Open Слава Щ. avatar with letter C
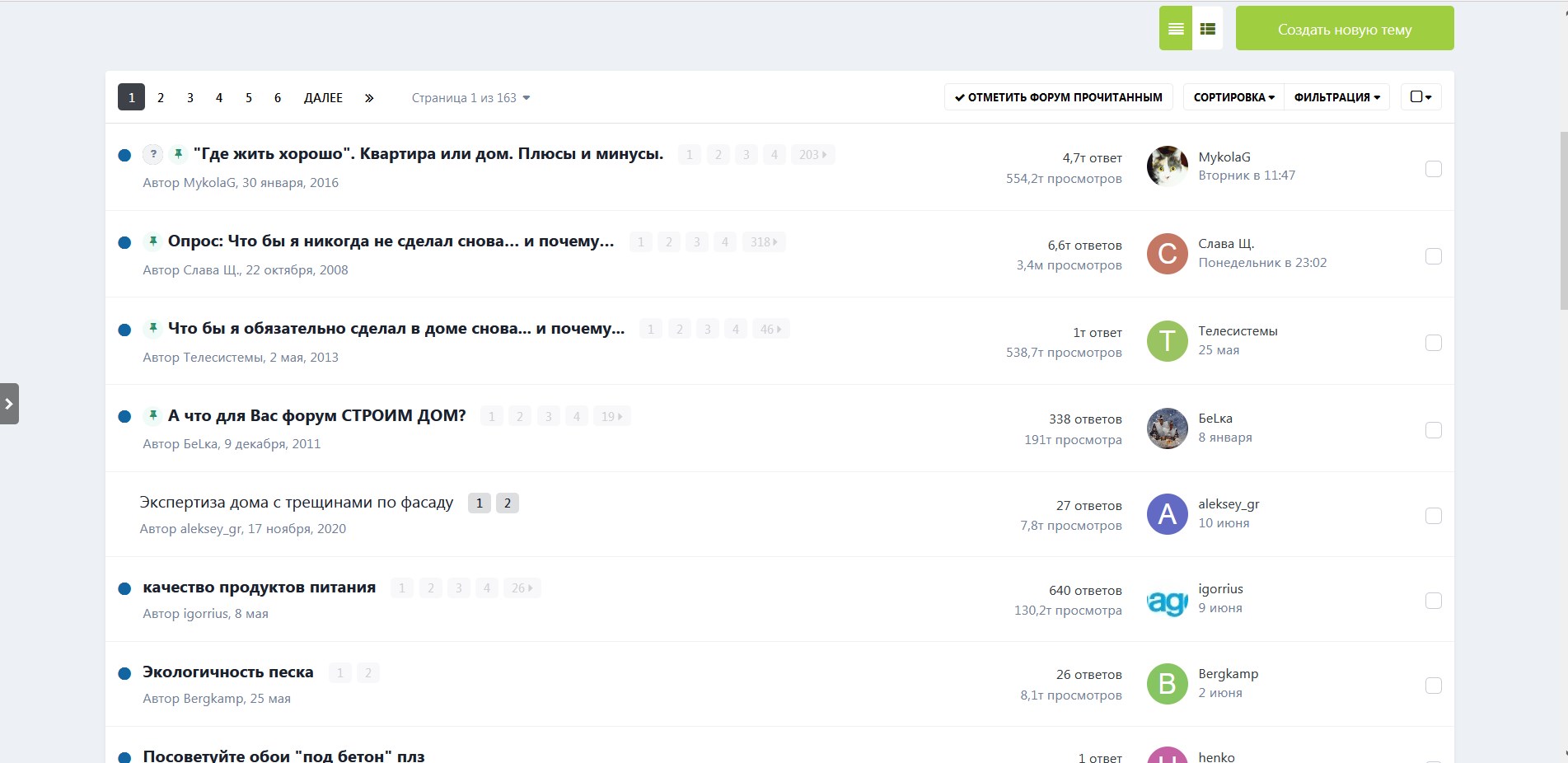Screen dimensions: 1568x763 (1168, 254)
